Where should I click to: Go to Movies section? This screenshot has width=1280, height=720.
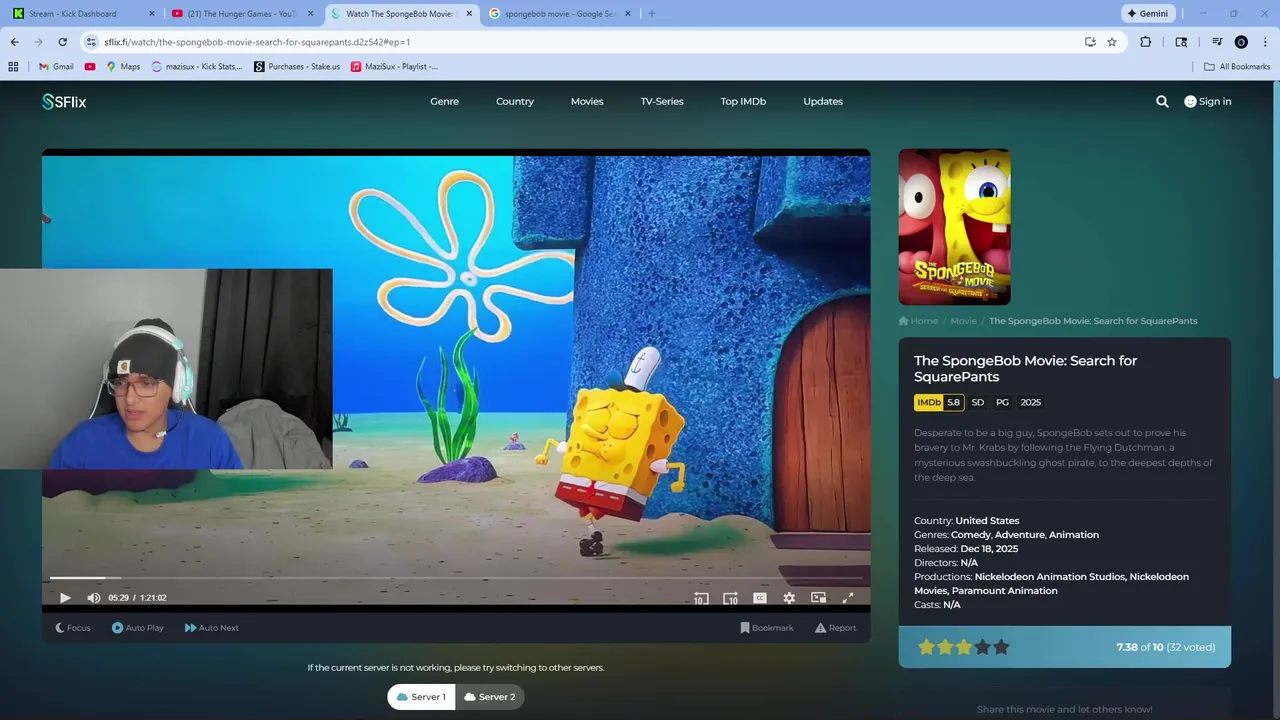click(587, 101)
